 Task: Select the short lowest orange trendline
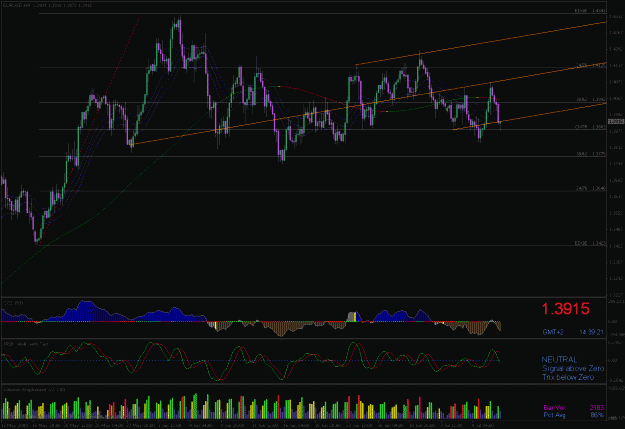click(x=530, y=116)
